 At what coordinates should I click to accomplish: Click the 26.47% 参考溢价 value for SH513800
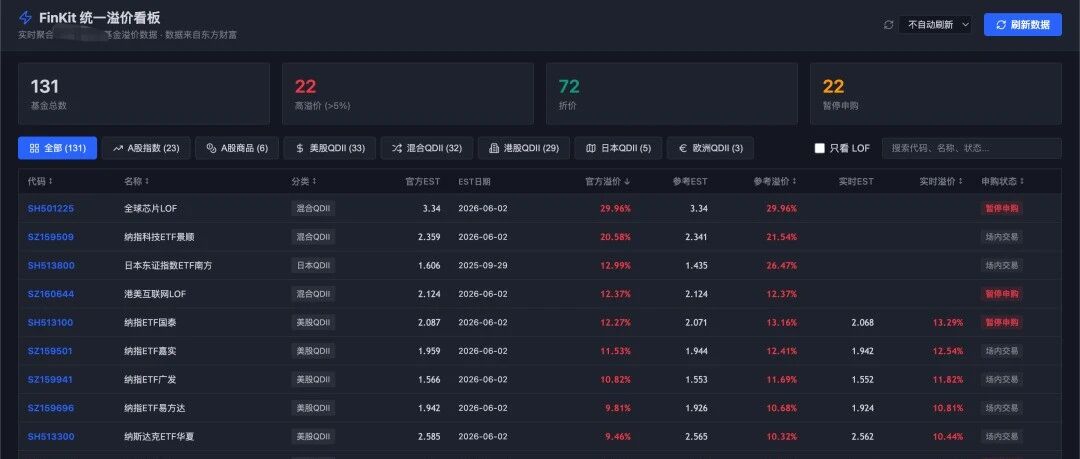click(782, 265)
